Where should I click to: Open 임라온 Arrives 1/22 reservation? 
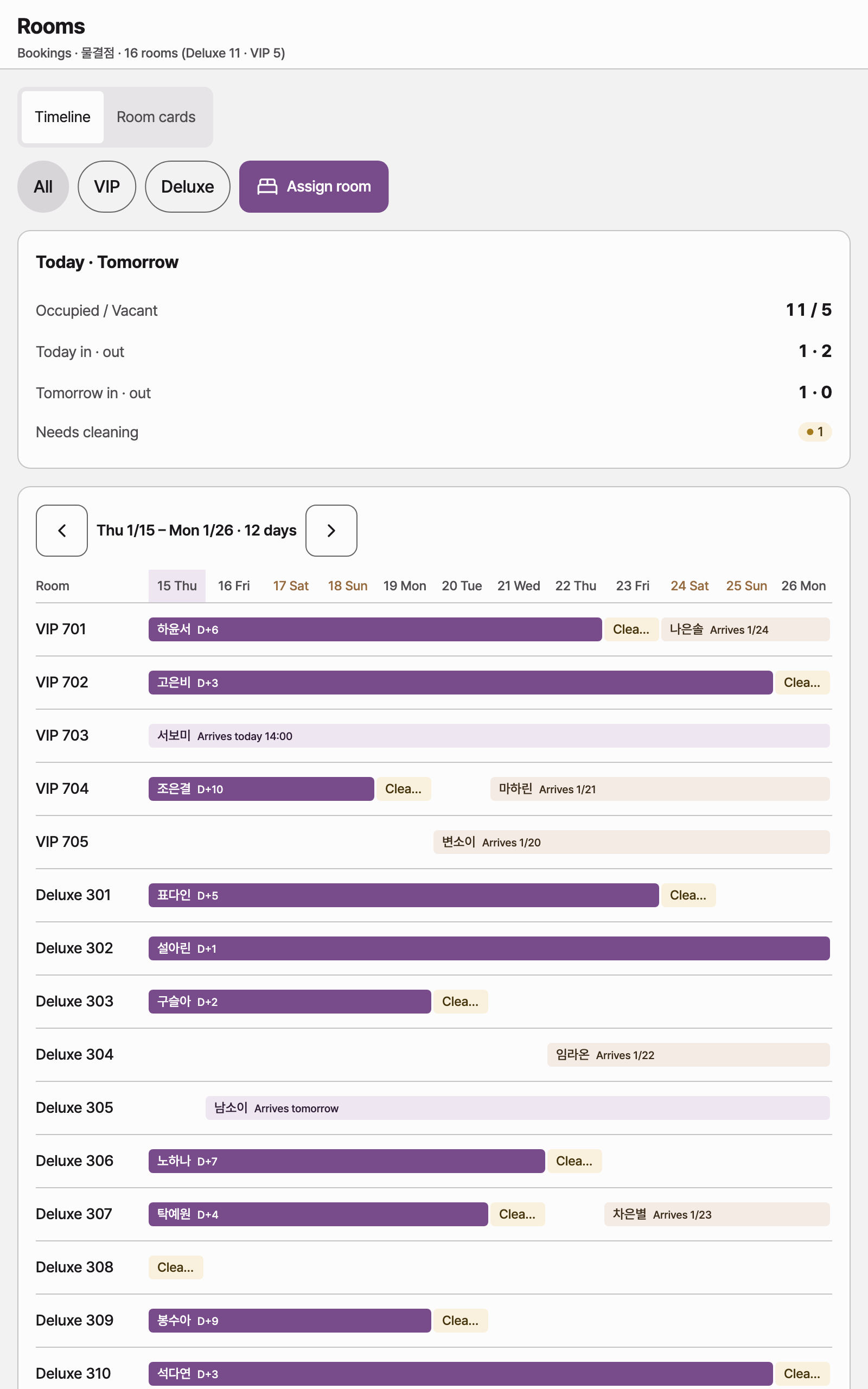688,1055
